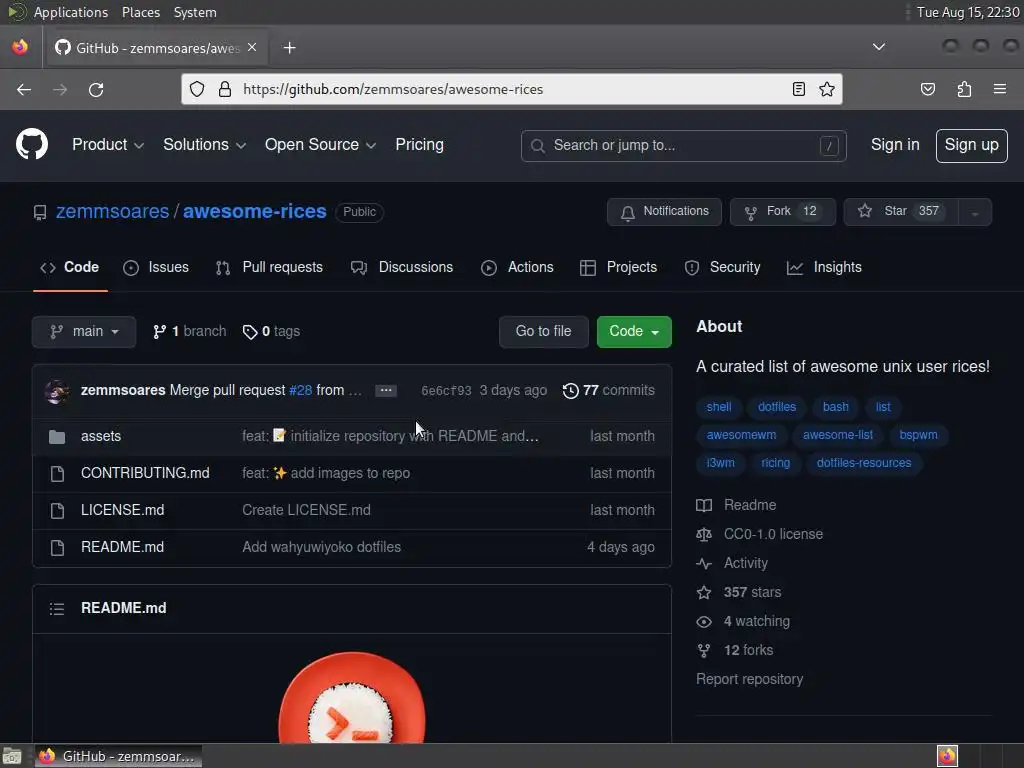Toggle reader view icon in address bar
The image size is (1024, 768).
point(799,89)
